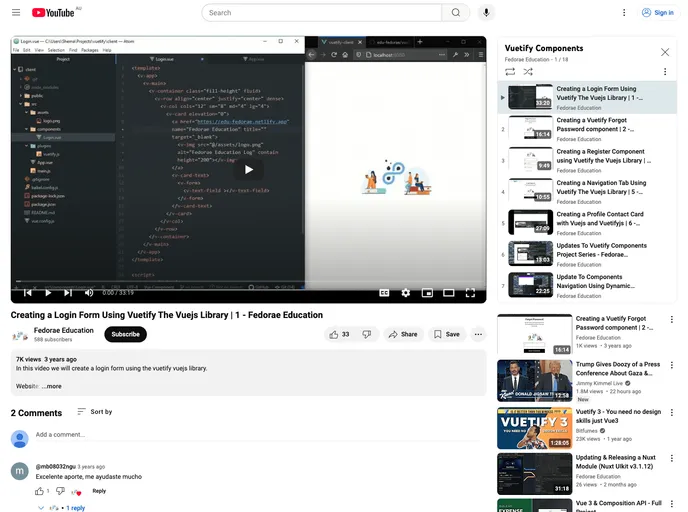Subscribe to Fedorae Education
The height and width of the screenshot is (512, 688).
pos(125,334)
